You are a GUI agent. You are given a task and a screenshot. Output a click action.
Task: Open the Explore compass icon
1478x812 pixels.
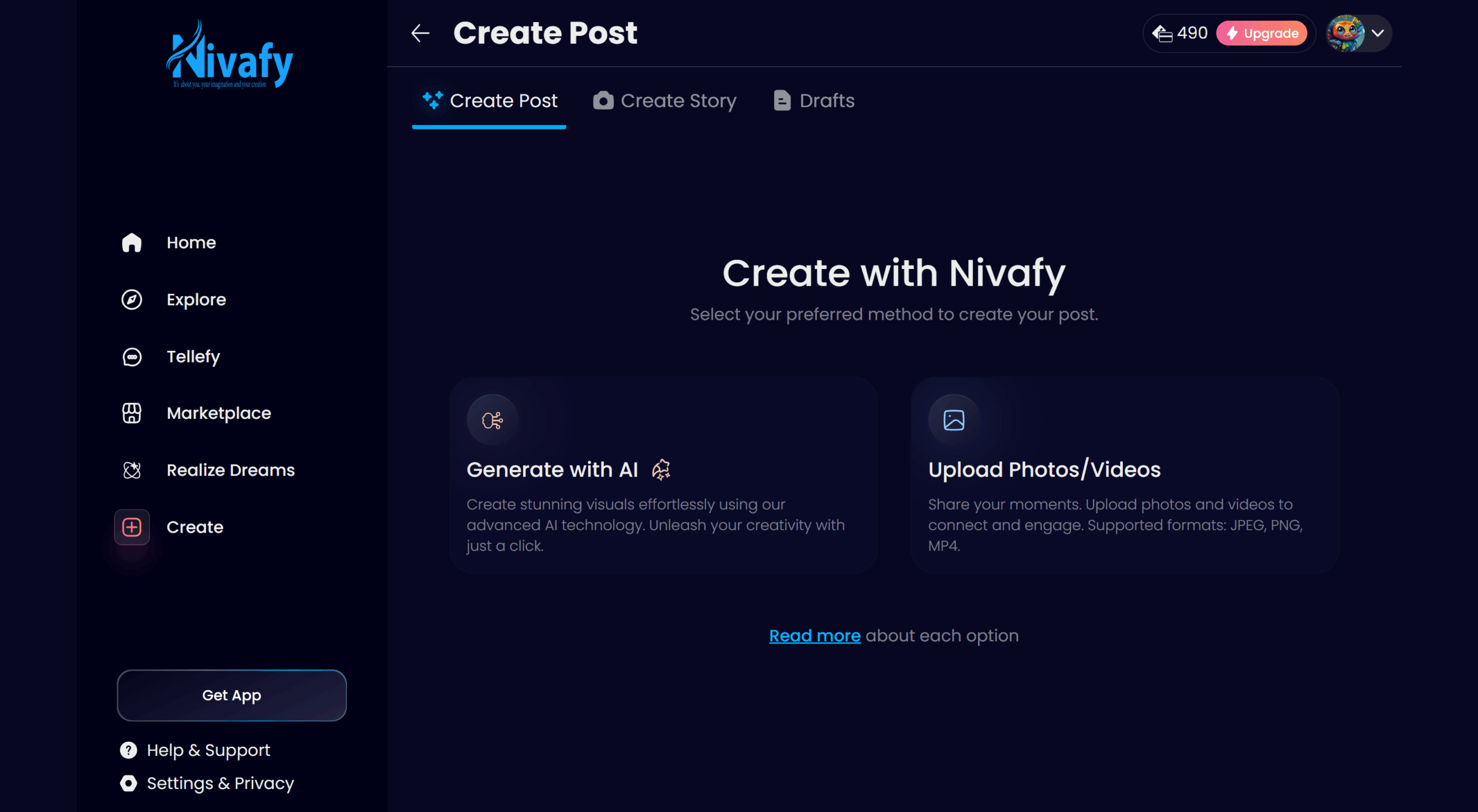point(132,300)
